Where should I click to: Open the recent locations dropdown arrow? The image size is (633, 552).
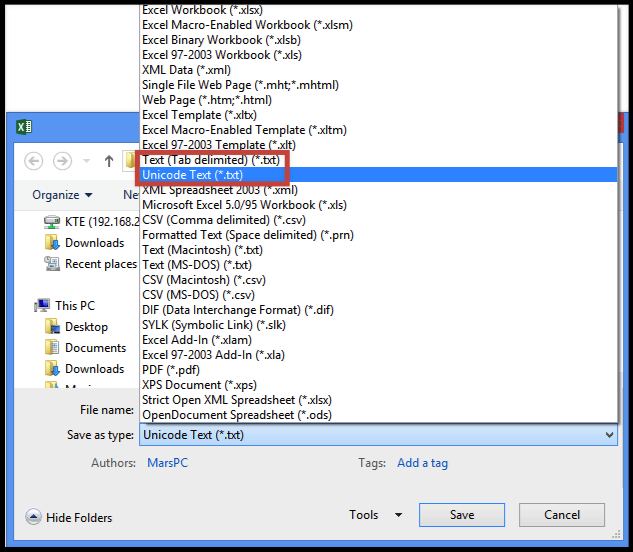point(86,161)
